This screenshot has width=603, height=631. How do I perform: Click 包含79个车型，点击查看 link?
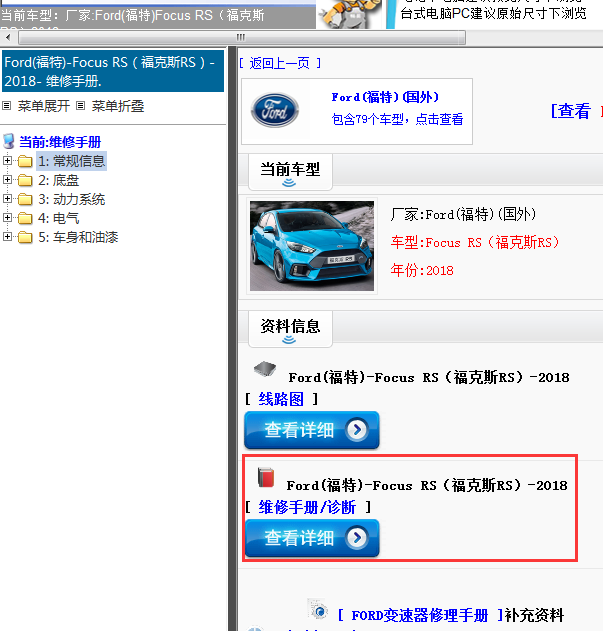(x=397, y=119)
